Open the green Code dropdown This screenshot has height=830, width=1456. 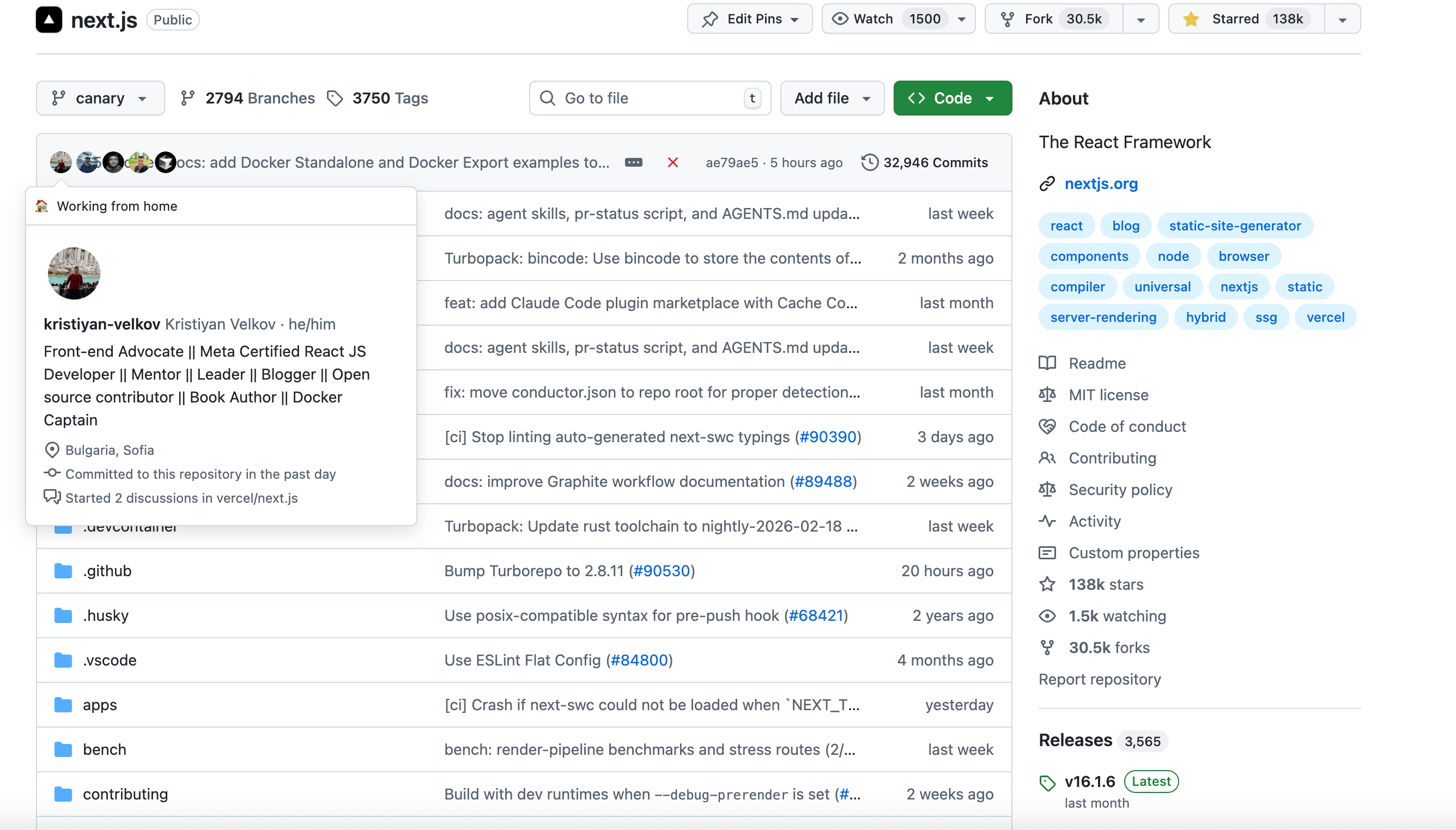953,98
